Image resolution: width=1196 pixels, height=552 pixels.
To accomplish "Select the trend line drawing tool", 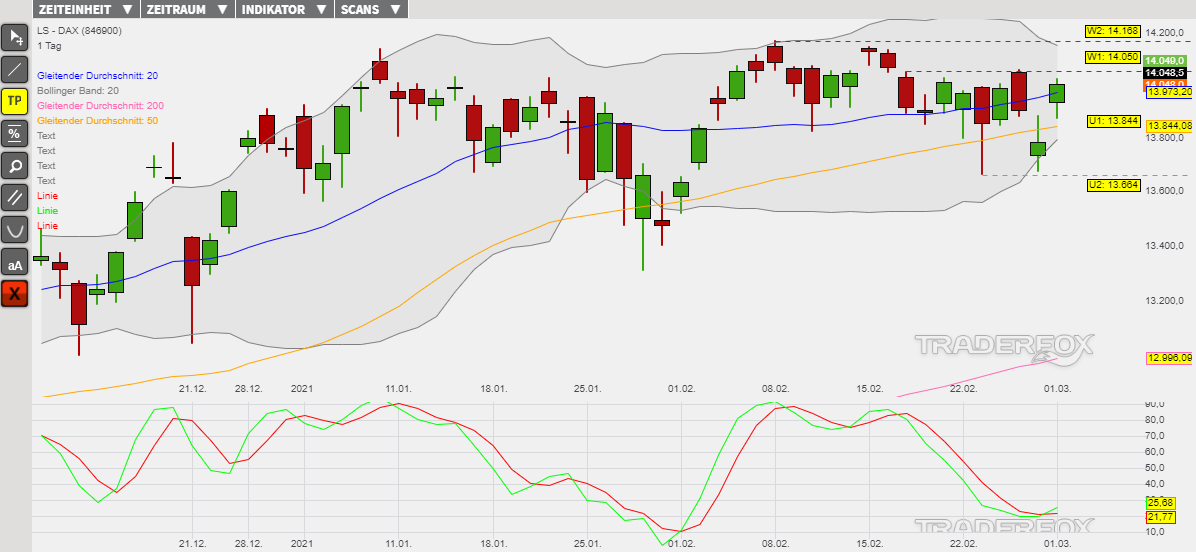I will point(15,70).
